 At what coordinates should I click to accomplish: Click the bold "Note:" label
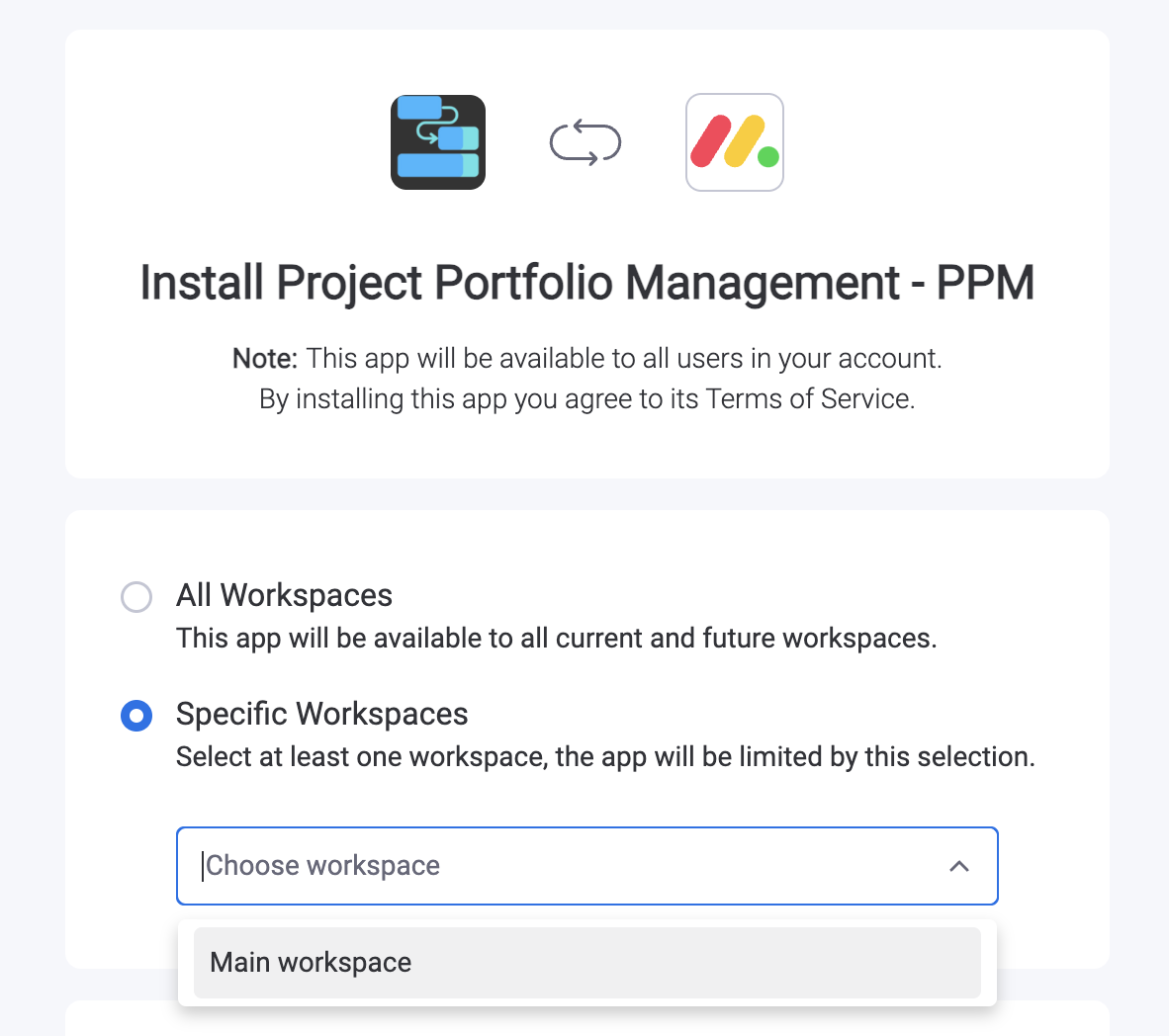264,358
